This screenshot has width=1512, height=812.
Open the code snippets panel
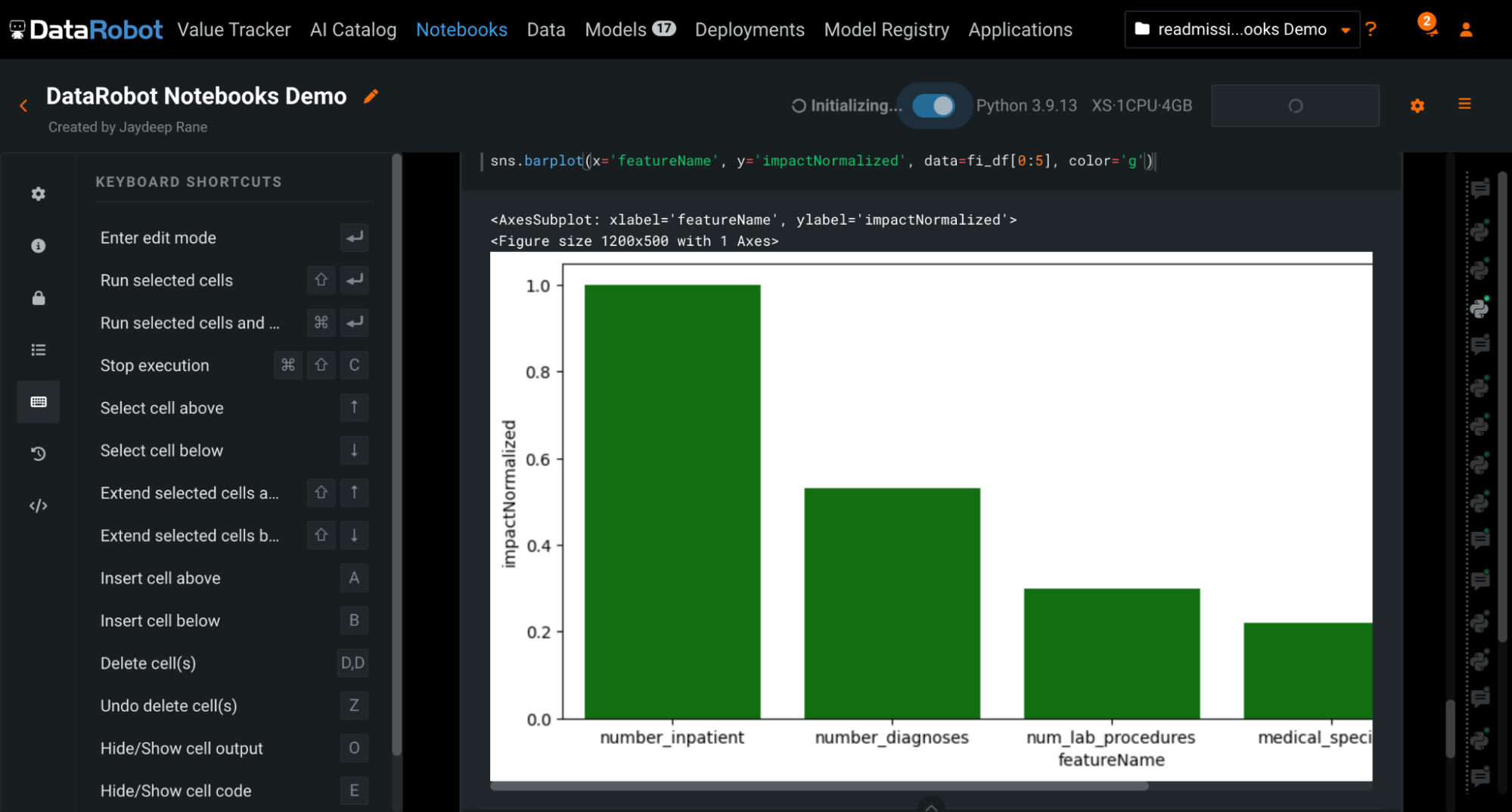point(38,506)
